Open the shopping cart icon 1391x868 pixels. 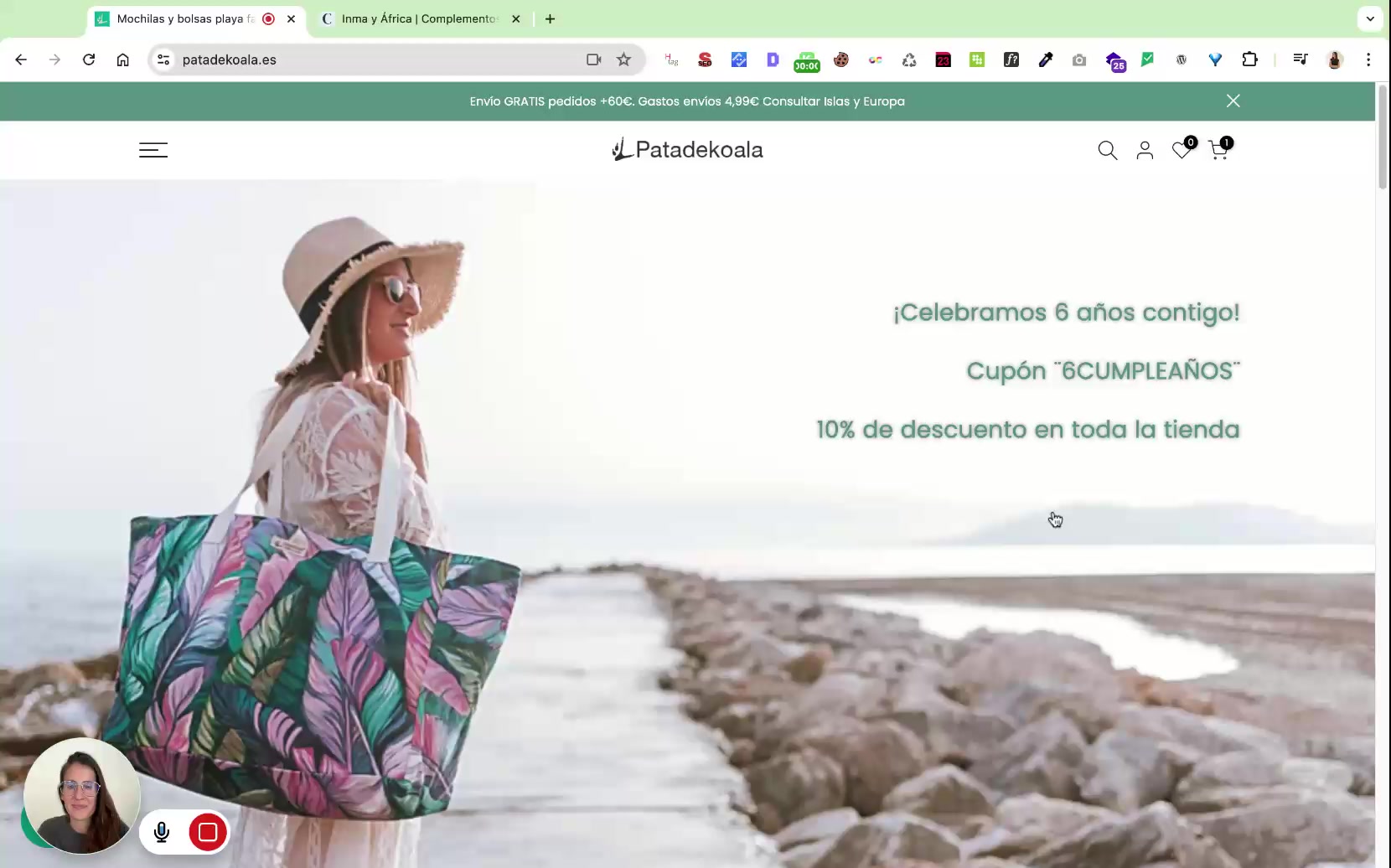click(x=1218, y=151)
